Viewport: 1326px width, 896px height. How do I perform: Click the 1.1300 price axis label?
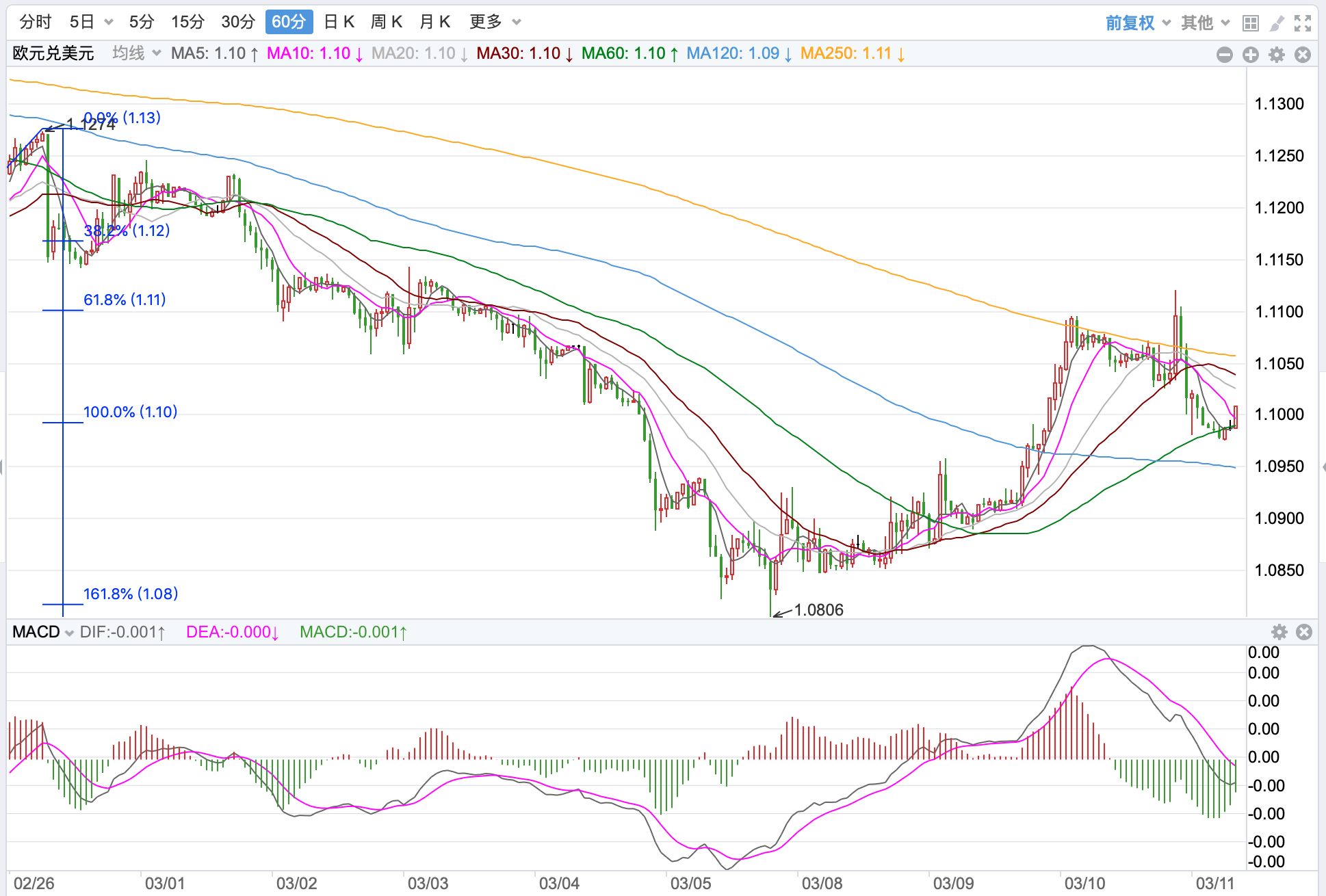(1279, 104)
